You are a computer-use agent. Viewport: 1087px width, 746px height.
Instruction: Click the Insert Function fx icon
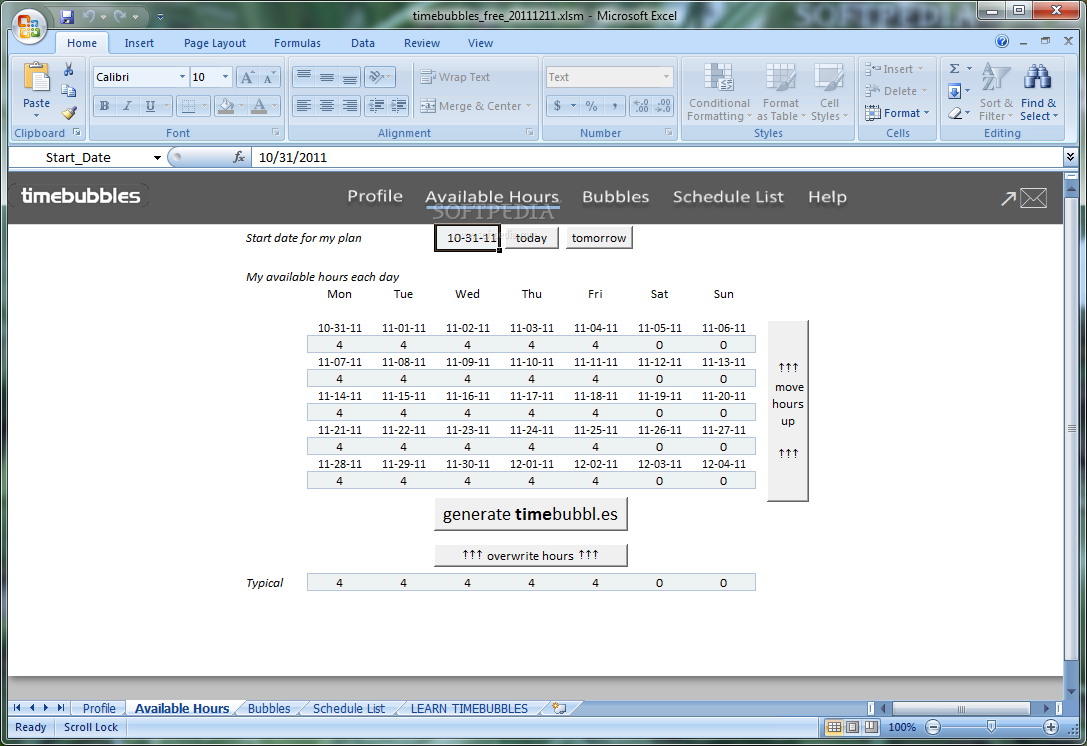pos(239,157)
